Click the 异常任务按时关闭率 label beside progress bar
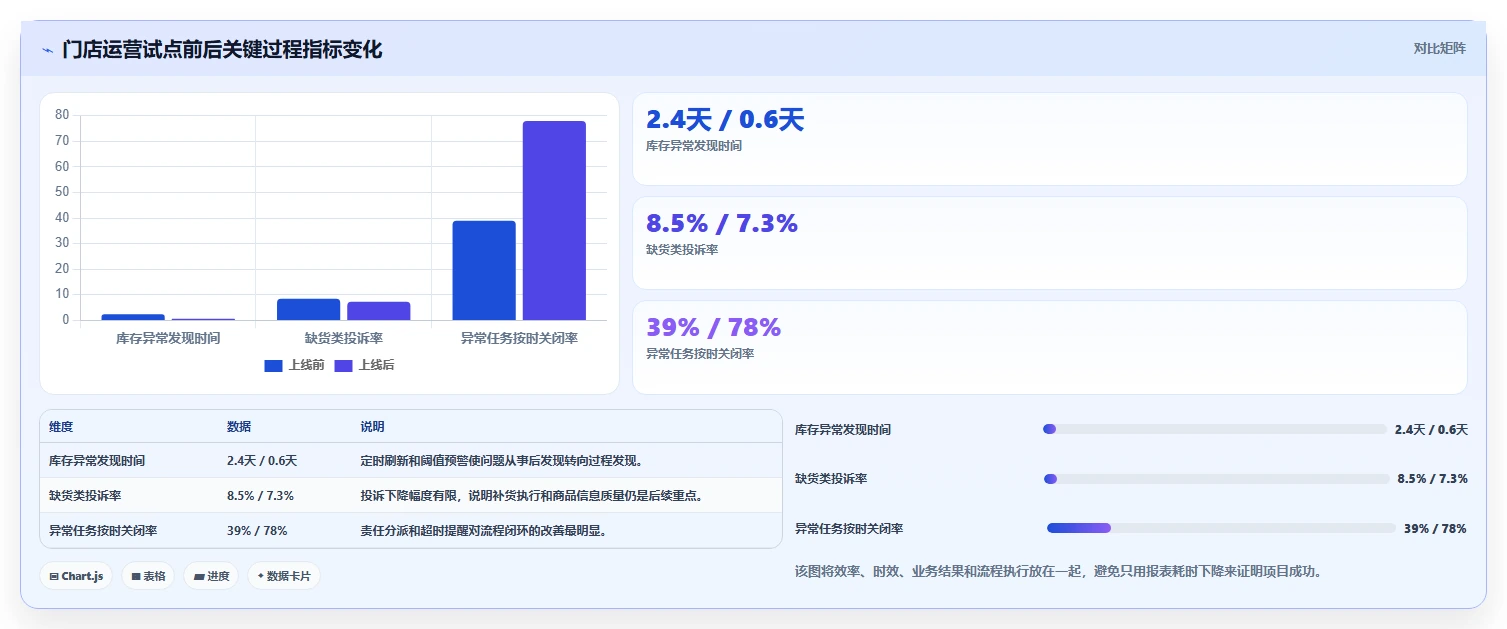The width and height of the screenshot is (1507, 629). pos(849,529)
